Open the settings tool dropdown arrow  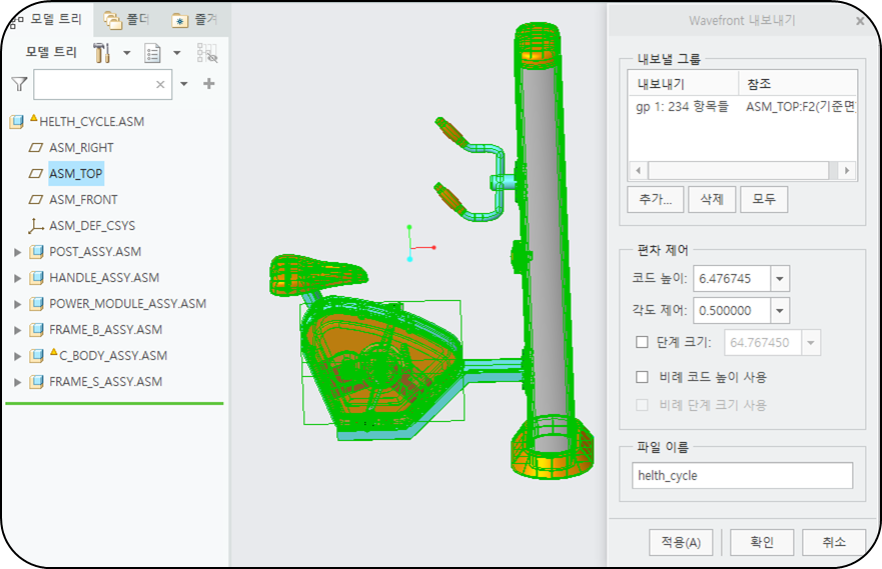pyautogui.click(x=127, y=53)
